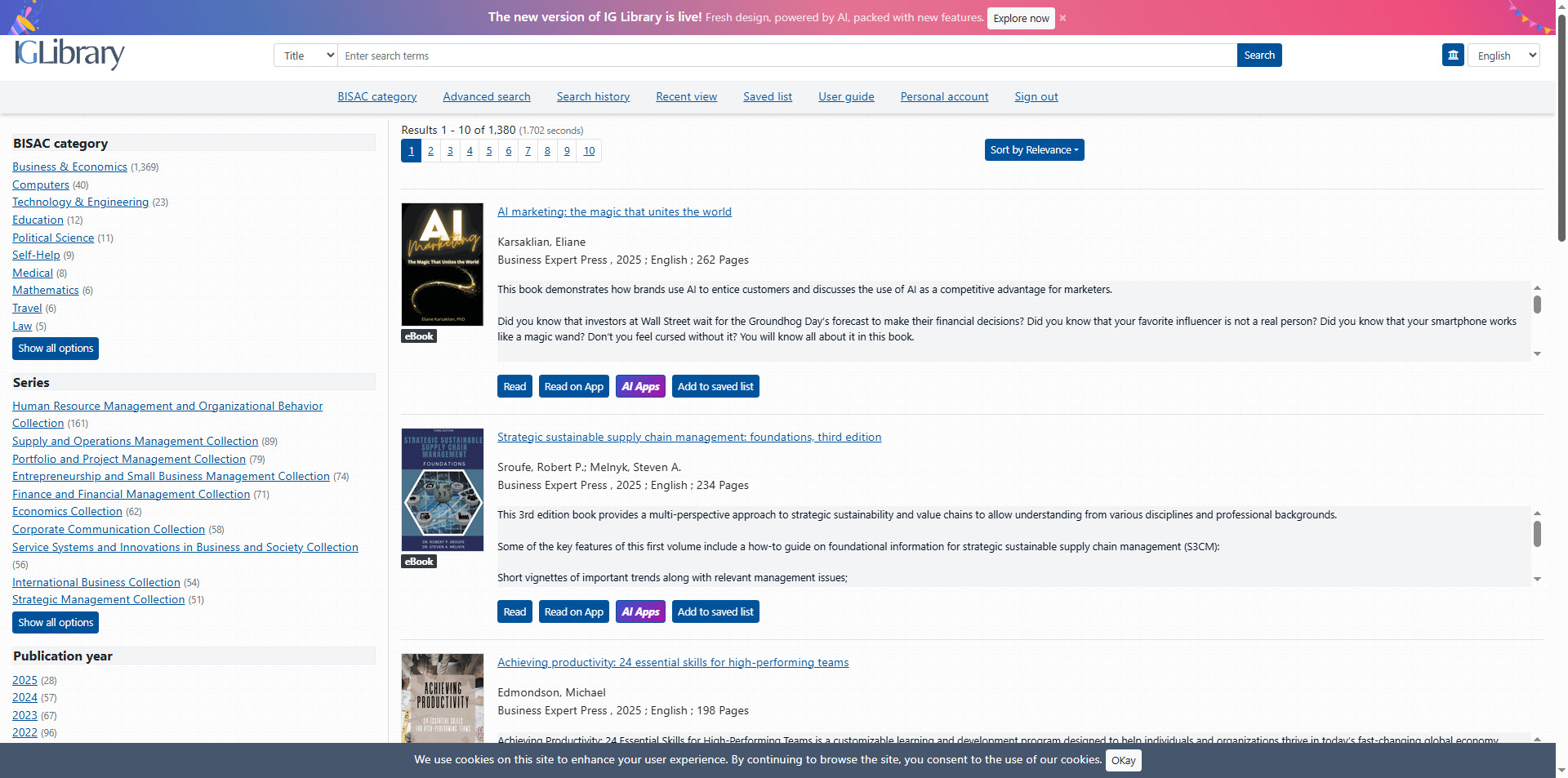Click the institution building icon button
Screen dimensions: 1568x778
point(1453,56)
